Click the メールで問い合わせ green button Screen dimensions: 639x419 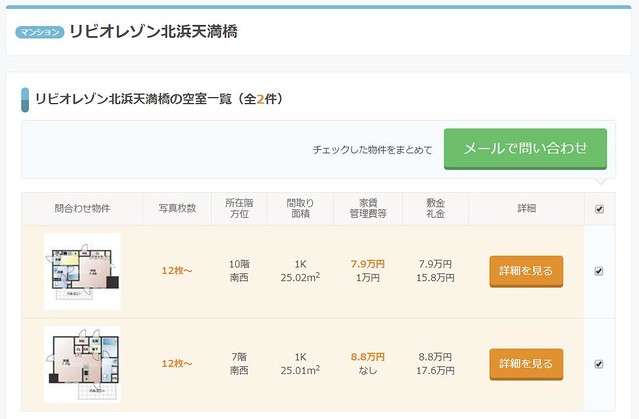(x=525, y=148)
